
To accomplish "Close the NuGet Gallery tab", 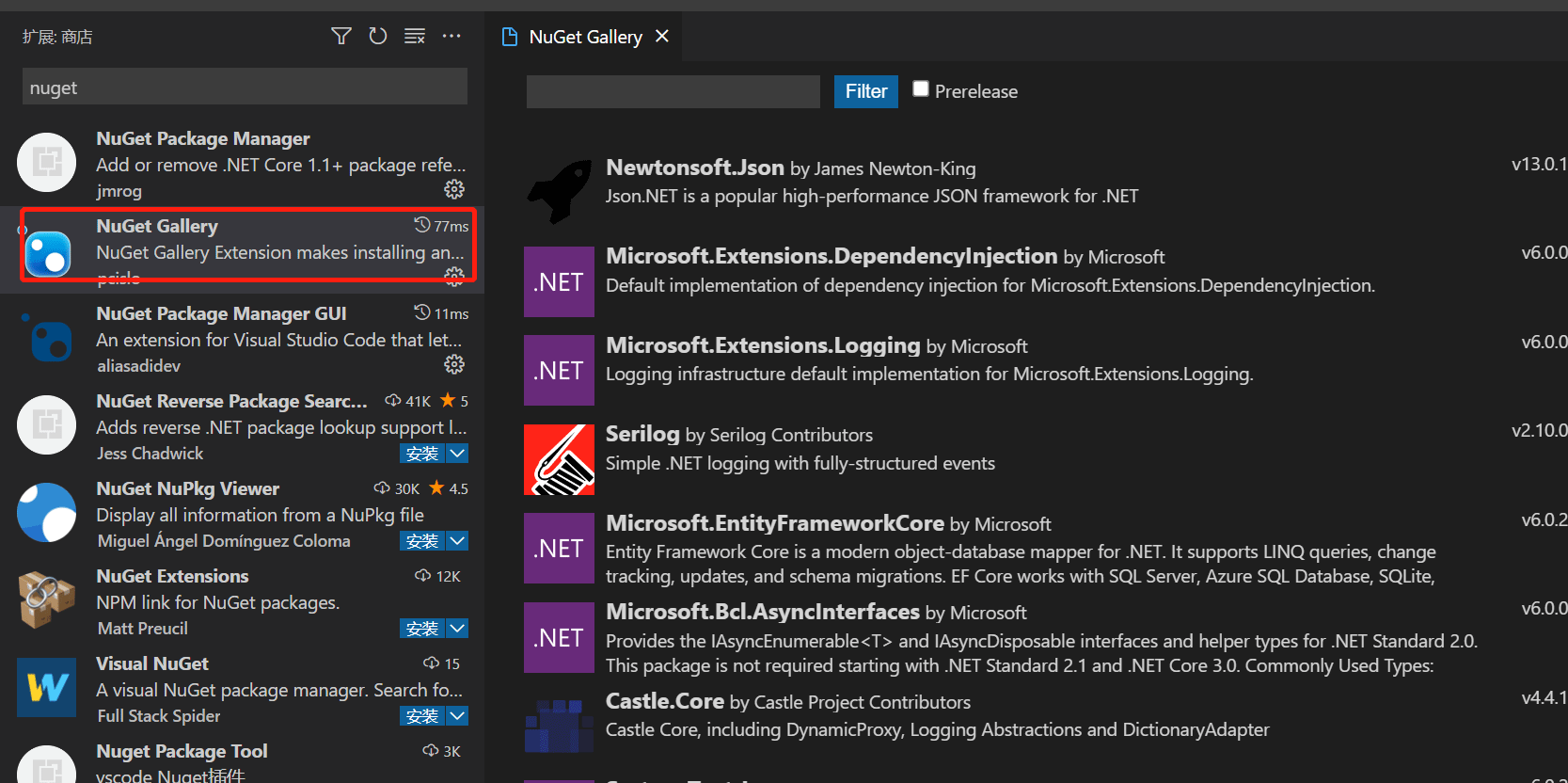I will click(x=662, y=36).
